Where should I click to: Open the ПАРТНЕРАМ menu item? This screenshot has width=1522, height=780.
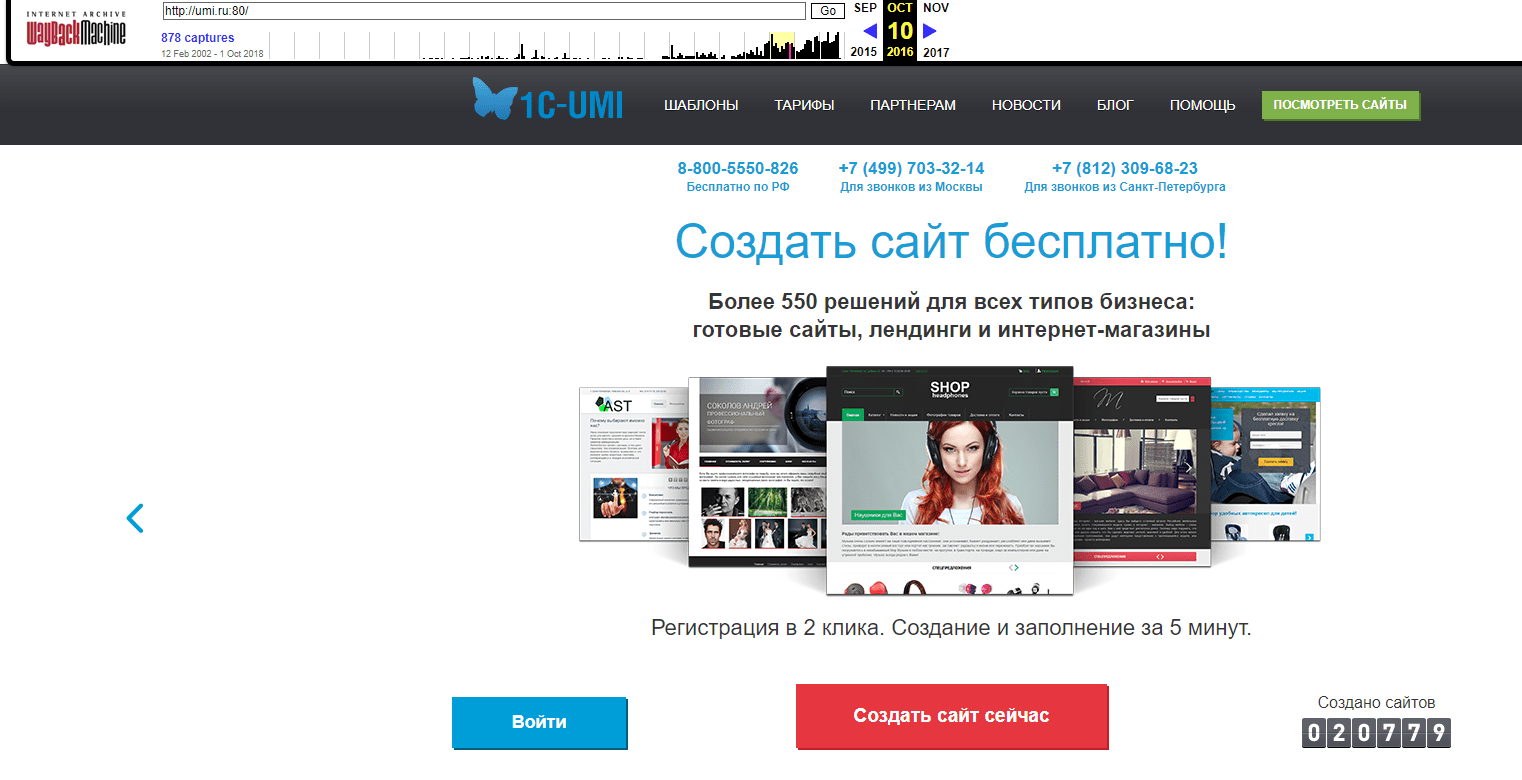[x=913, y=105]
